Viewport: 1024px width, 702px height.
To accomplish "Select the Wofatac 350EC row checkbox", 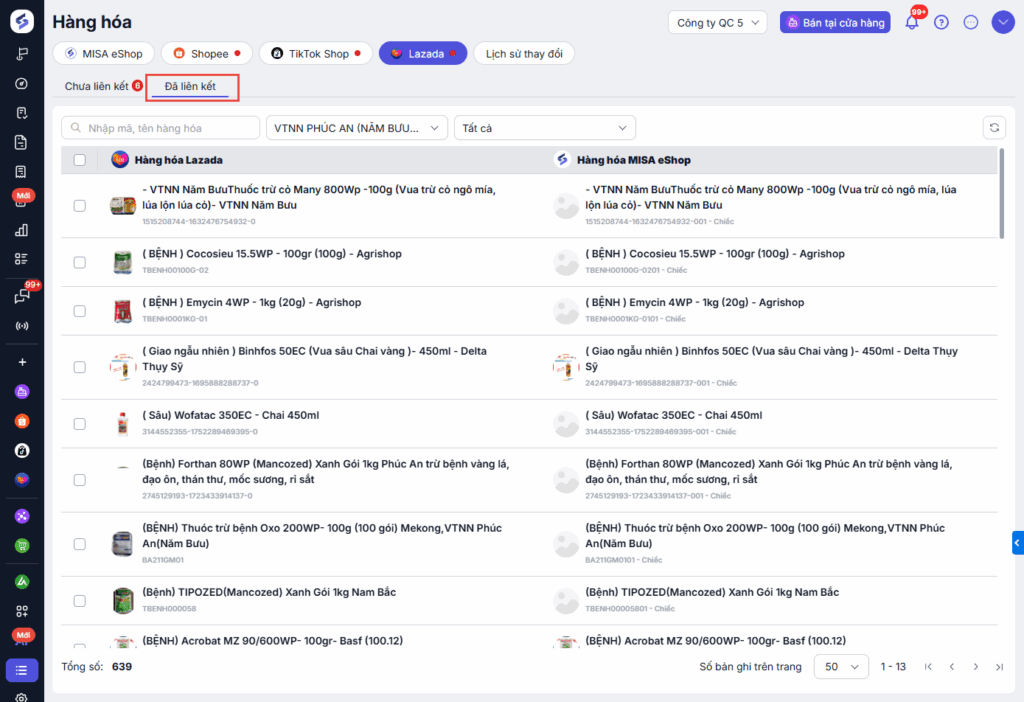I will [x=80, y=423].
